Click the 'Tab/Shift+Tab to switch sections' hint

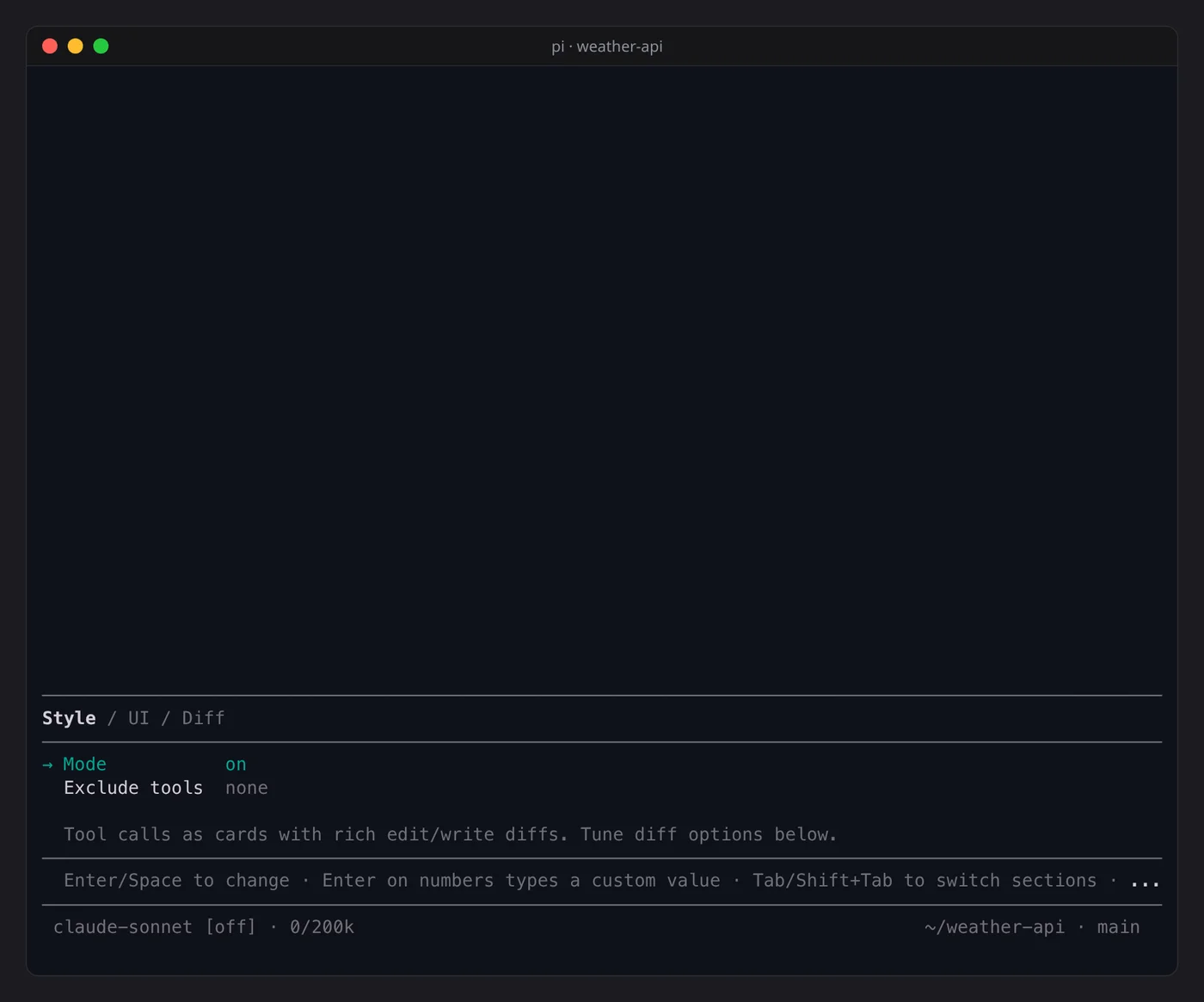(924, 881)
